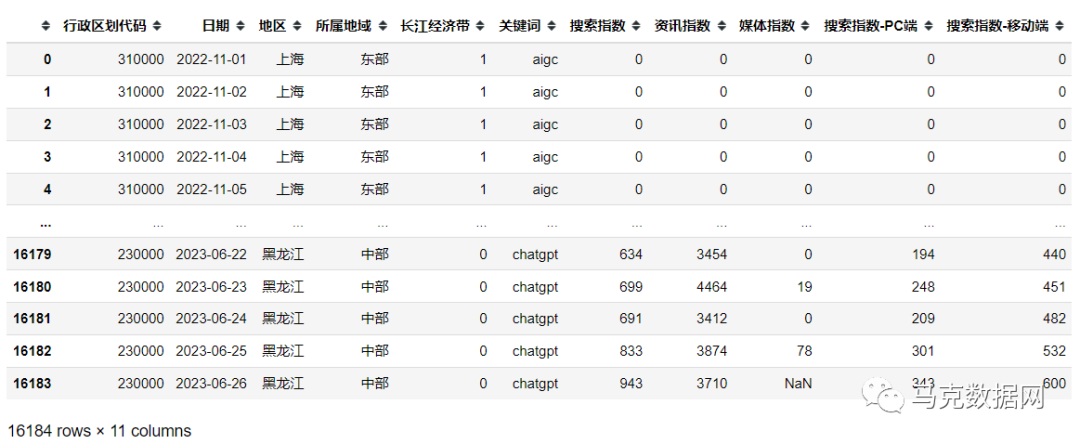Click date cell 2023-06-24

pos(211,319)
